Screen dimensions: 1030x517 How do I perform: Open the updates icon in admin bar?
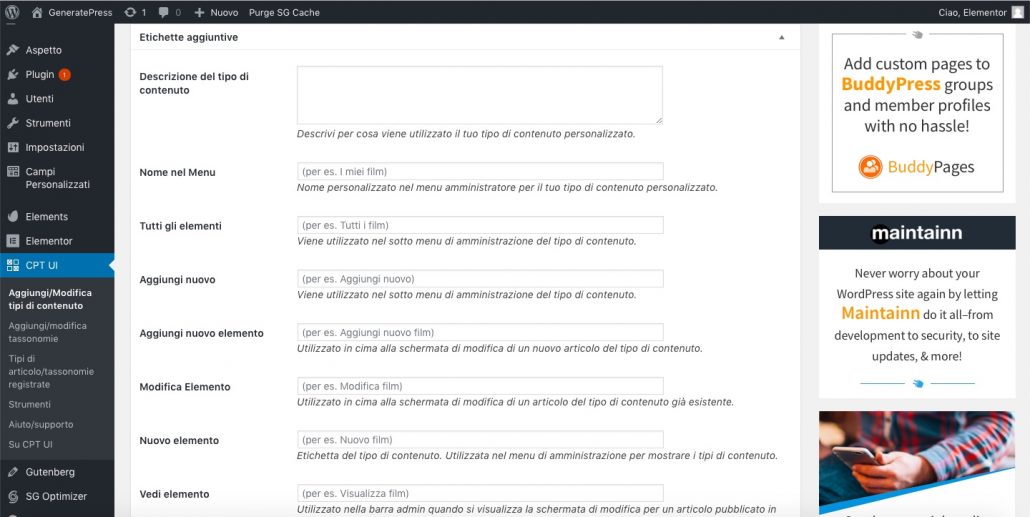(130, 12)
